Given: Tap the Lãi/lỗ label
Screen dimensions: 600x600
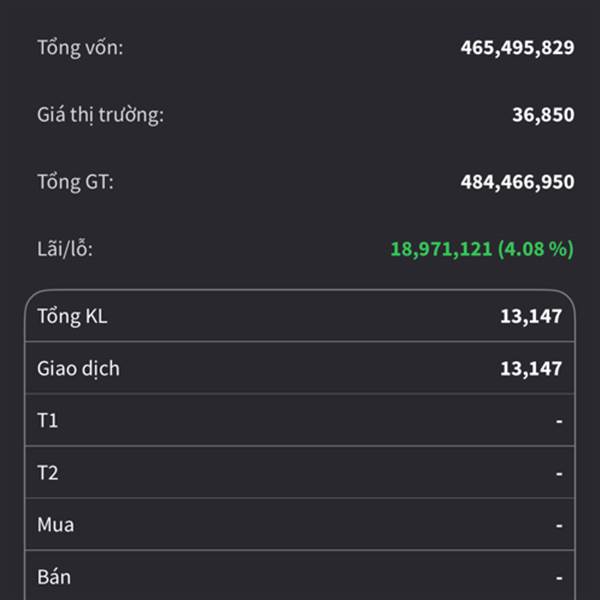Looking at the screenshot, I should 65,249.
